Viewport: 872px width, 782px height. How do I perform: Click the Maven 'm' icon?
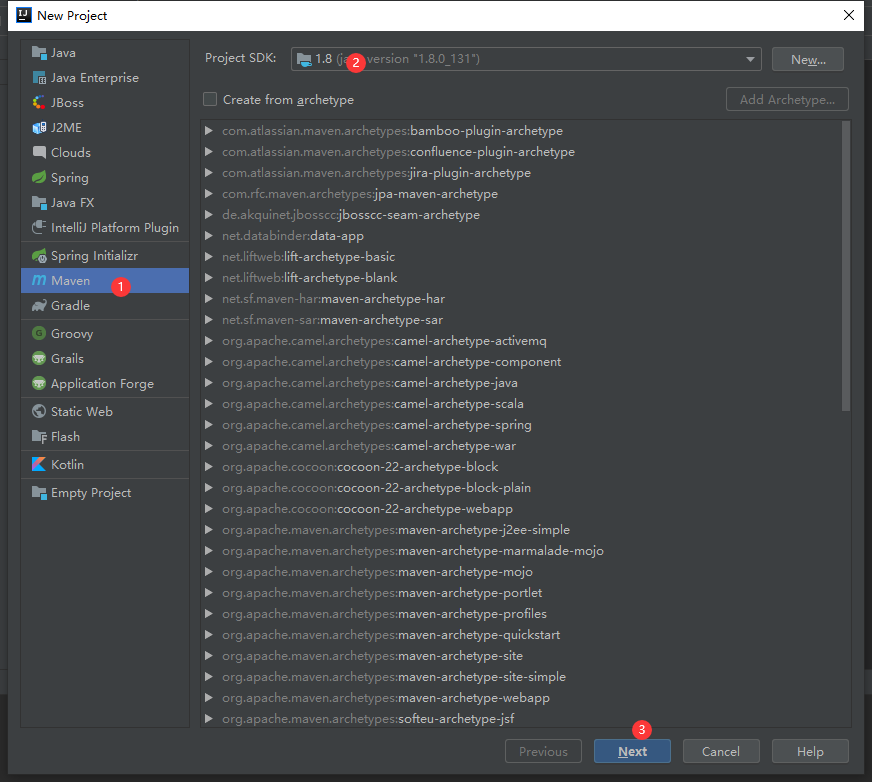tap(39, 280)
